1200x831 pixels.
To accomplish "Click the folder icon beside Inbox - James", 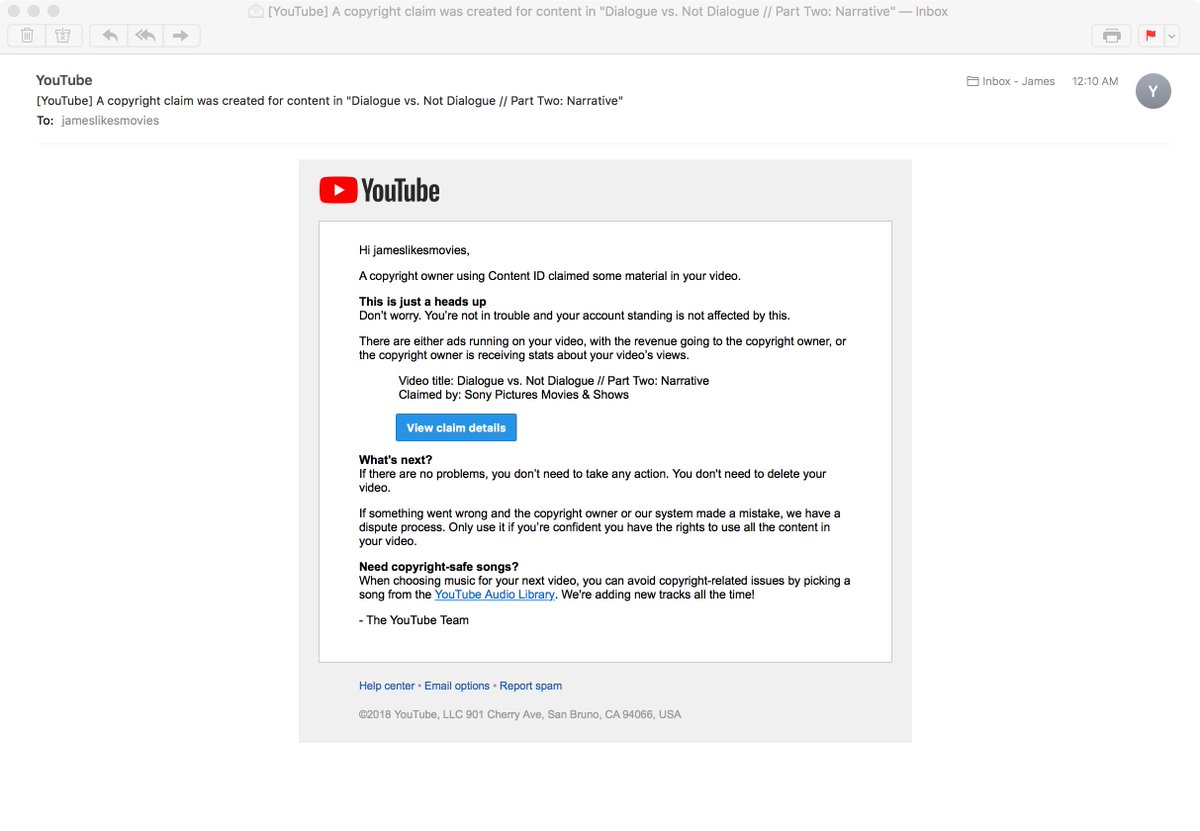I will 972,81.
